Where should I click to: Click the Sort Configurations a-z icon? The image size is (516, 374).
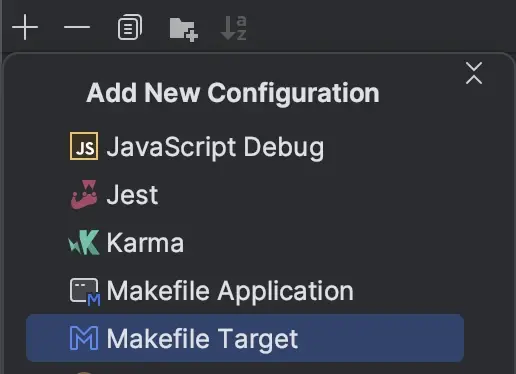tap(234, 28)
